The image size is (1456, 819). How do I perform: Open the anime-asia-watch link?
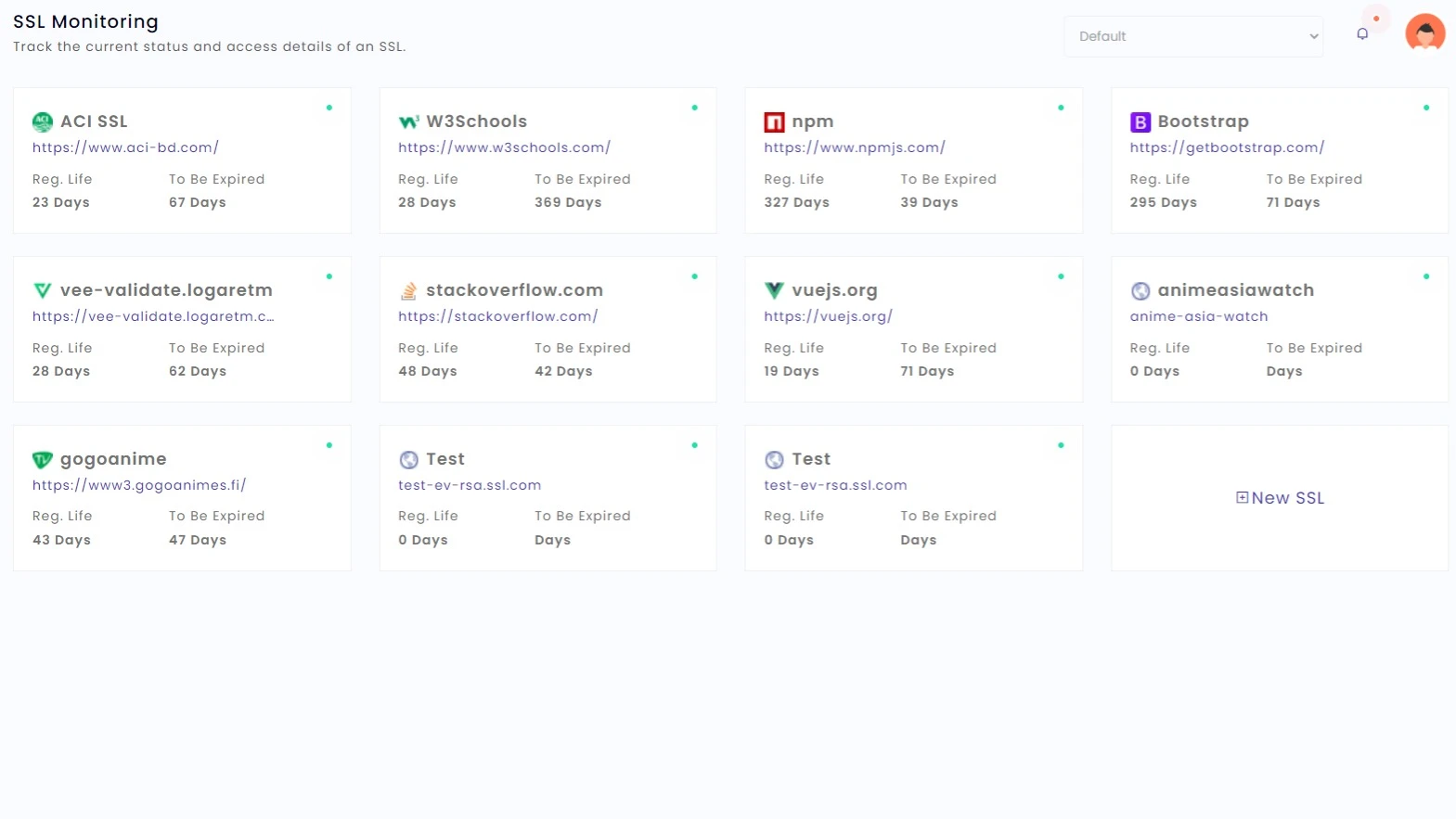tap(1199, 316)
